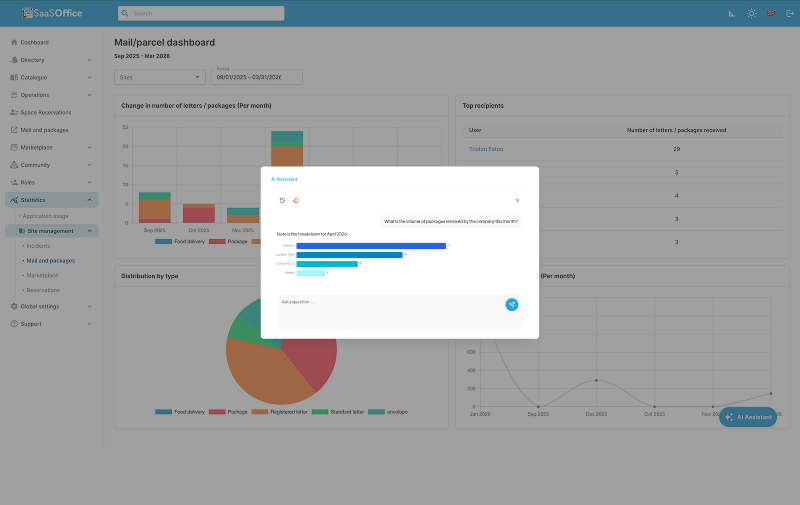Click the Dec 2025 point on line chart
The image size is (800, 505).
596,381
